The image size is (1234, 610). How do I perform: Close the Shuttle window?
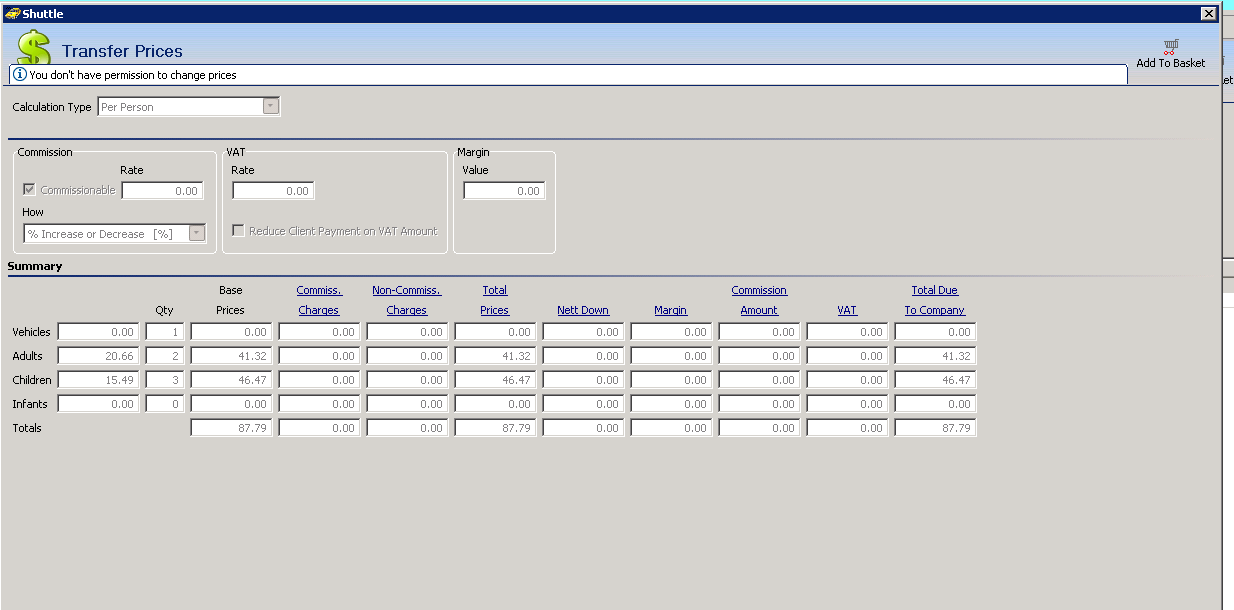click(x=1208, y=13)
